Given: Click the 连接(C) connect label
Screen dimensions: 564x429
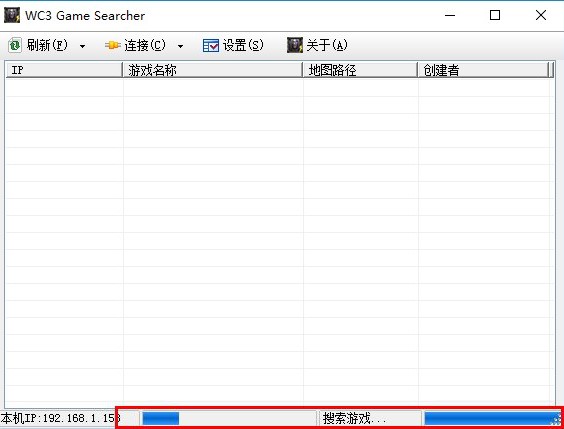Looking at the screenshot, I should click(x=145, y=46).
